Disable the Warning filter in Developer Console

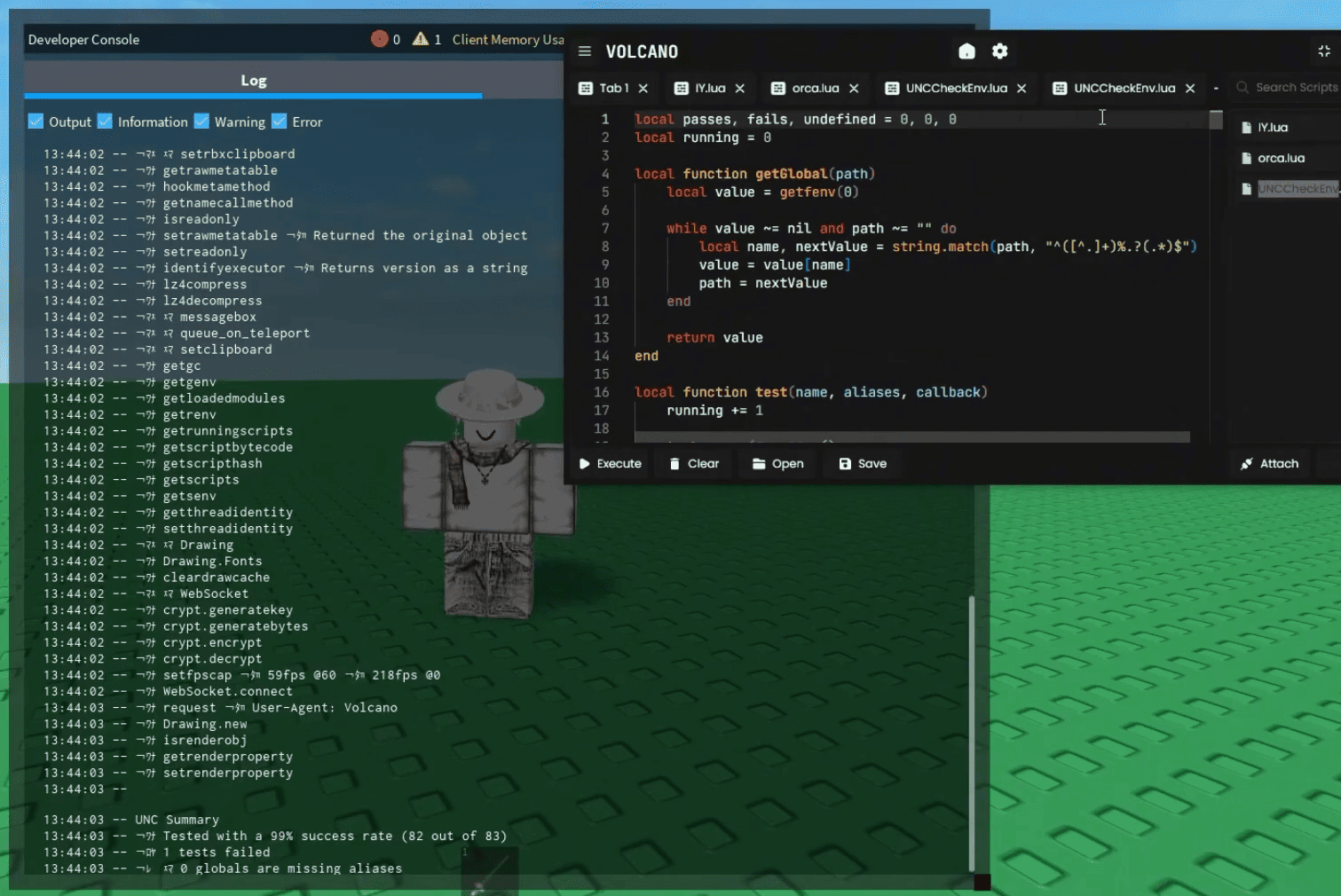202,120
